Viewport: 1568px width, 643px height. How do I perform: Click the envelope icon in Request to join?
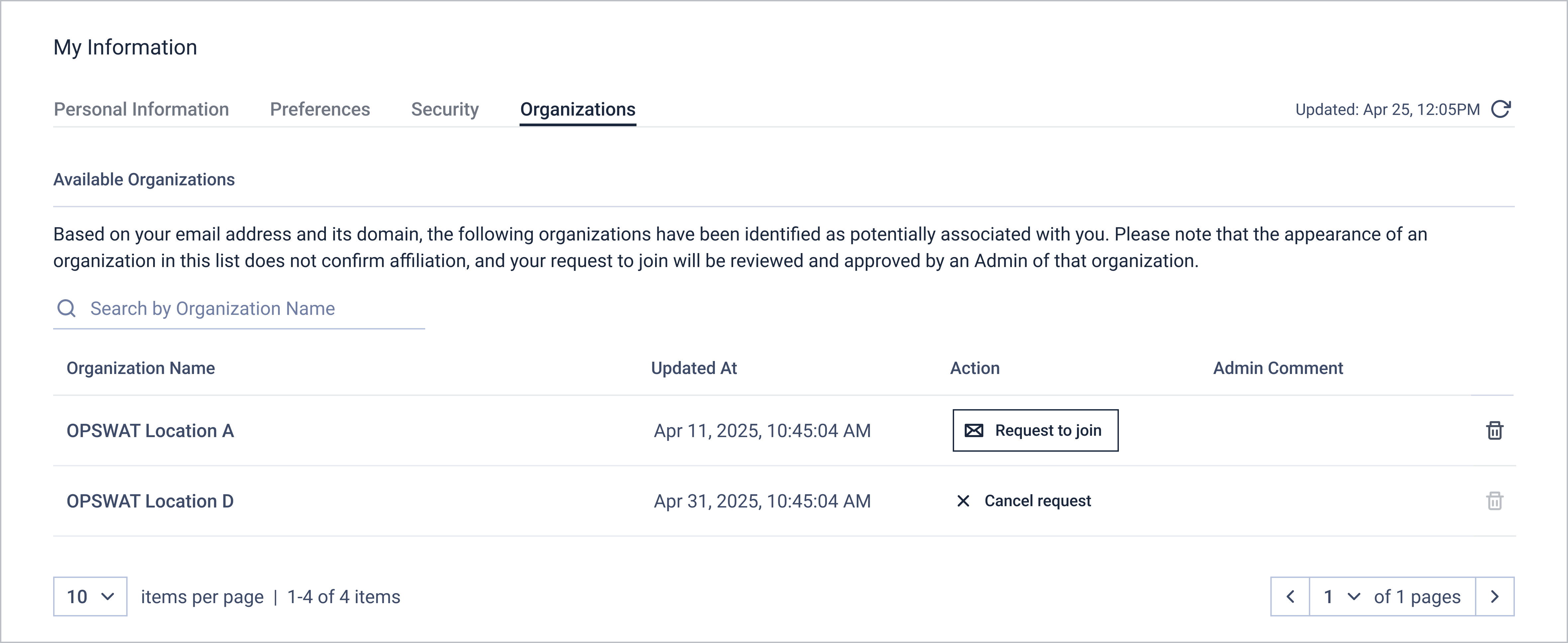(x=974, y=431)
